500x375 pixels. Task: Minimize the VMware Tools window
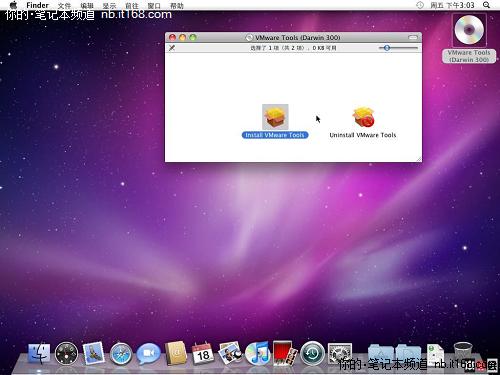click(182, 38)
